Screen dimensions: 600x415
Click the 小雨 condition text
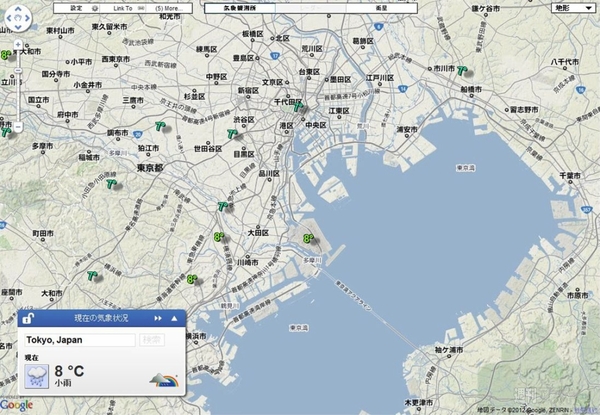[x=63, y=383]
